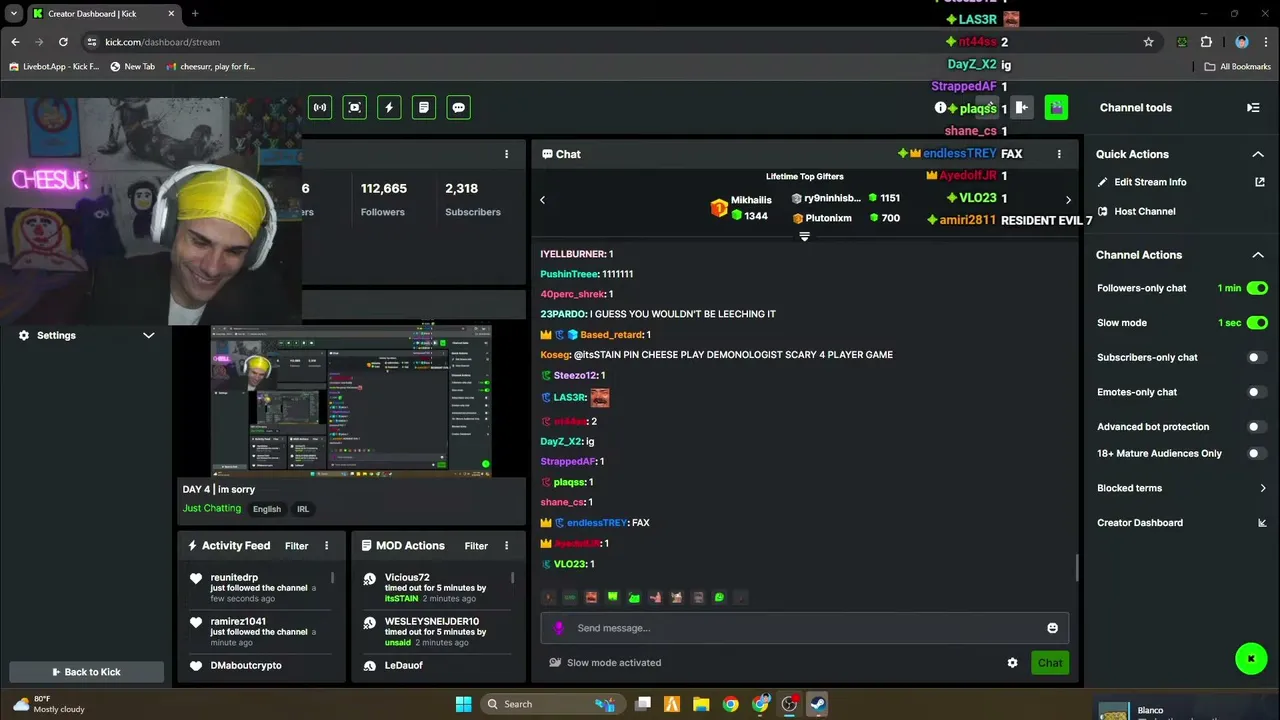Viewport: 1280px width, 720px height.
Task: Open the Chat panel three-dot menu
Action: coord(1059,154)
